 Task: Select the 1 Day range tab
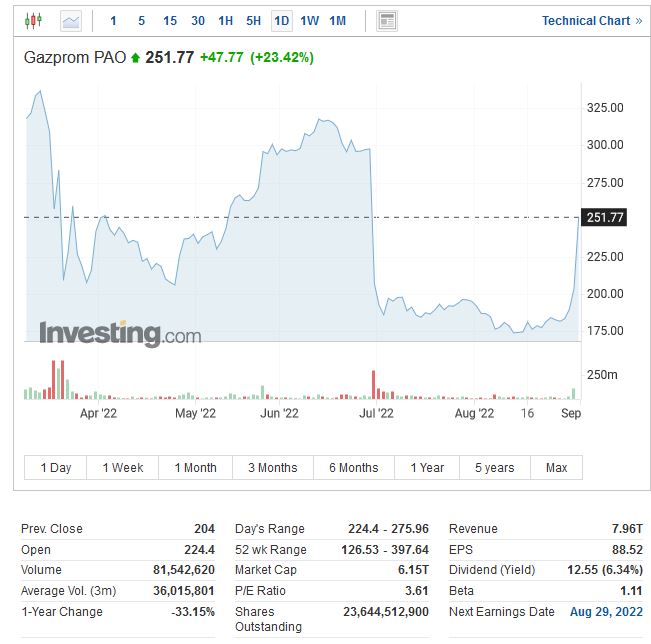(x=56, y=467)
